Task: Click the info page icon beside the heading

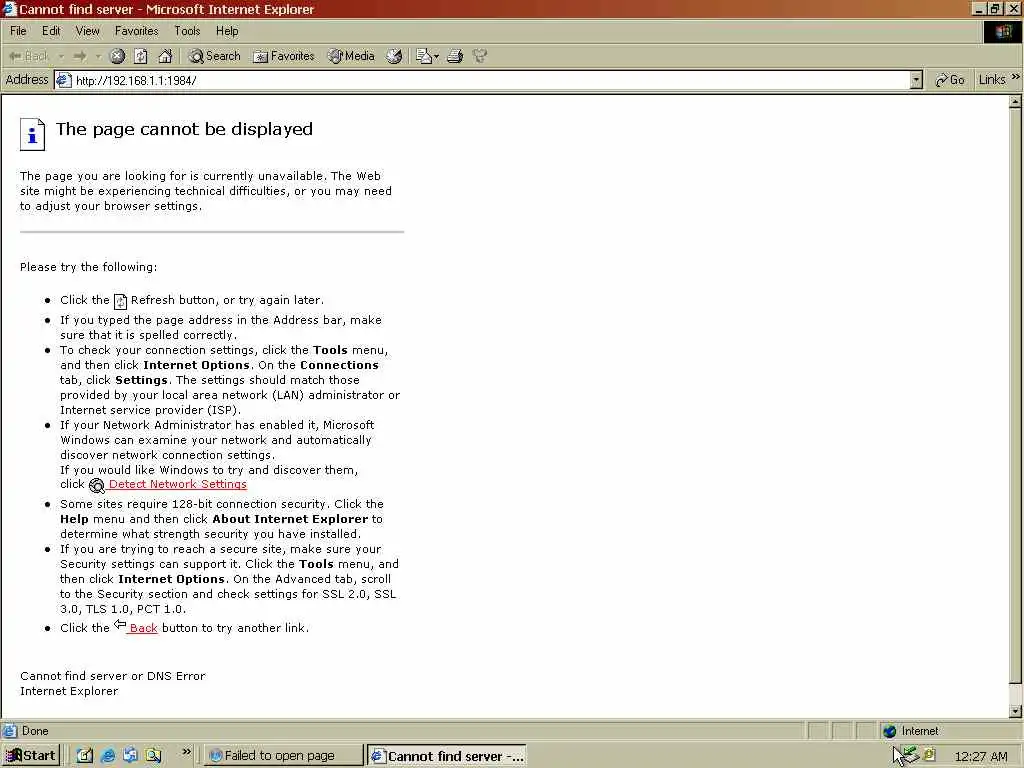Action: (x=32, y=134)
